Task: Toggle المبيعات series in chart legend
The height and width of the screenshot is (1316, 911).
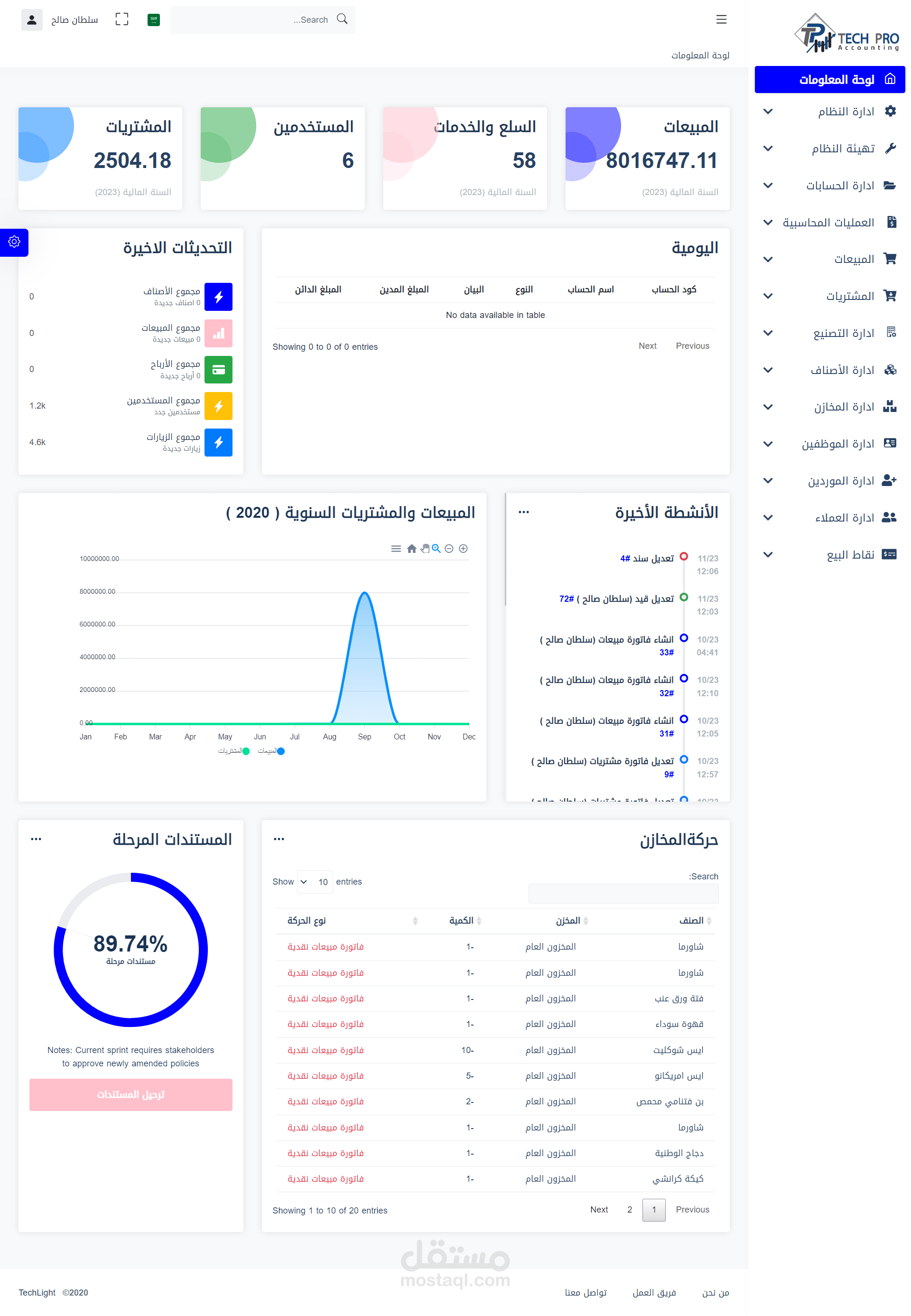Action: tap(271, 751)
